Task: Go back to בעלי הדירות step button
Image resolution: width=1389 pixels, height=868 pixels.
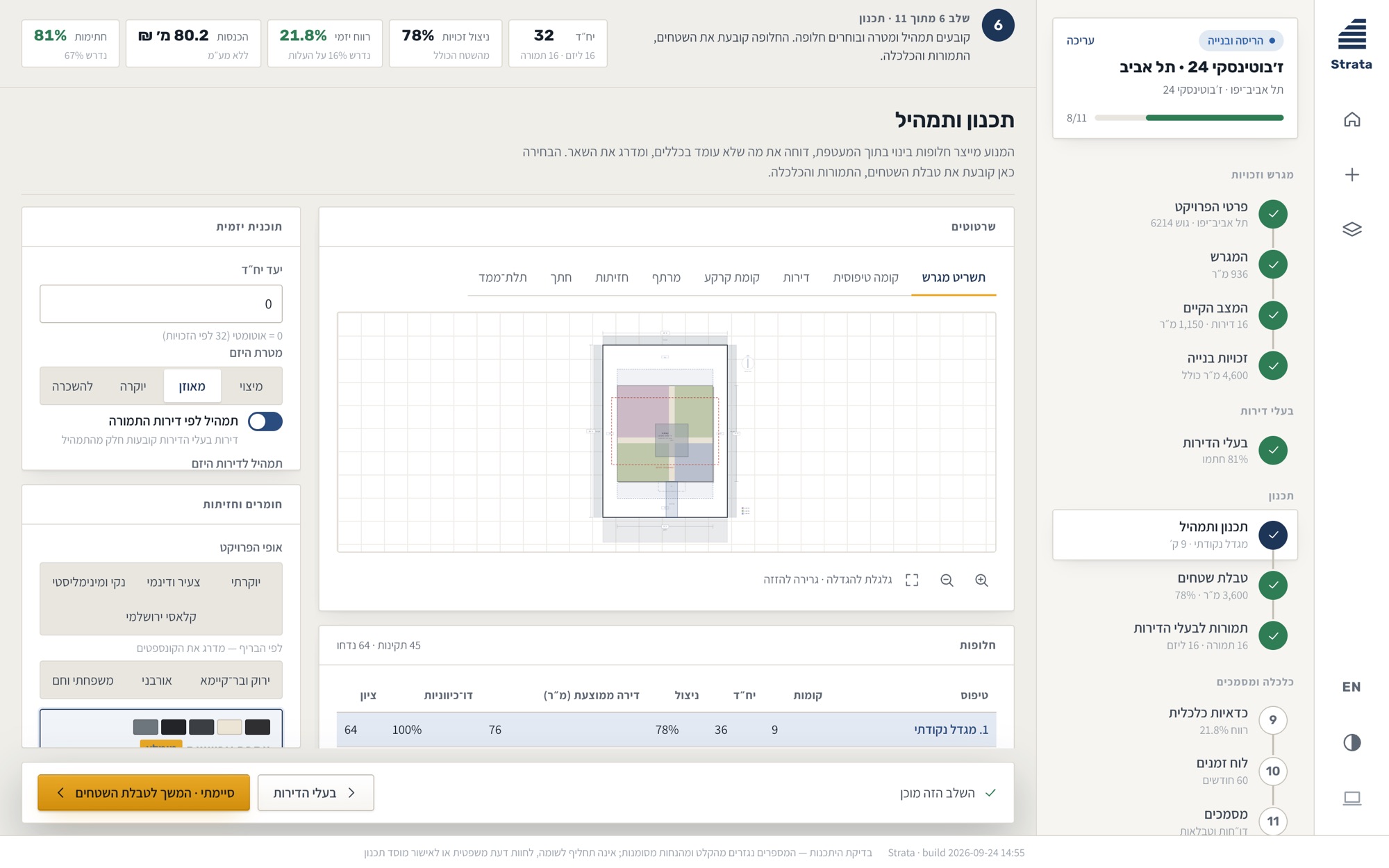Action: 316,793
